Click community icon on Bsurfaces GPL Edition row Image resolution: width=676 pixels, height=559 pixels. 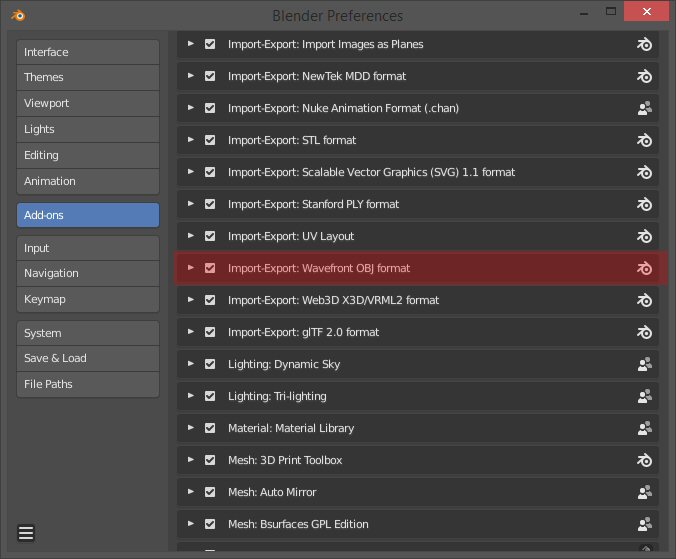click(645, 524)
